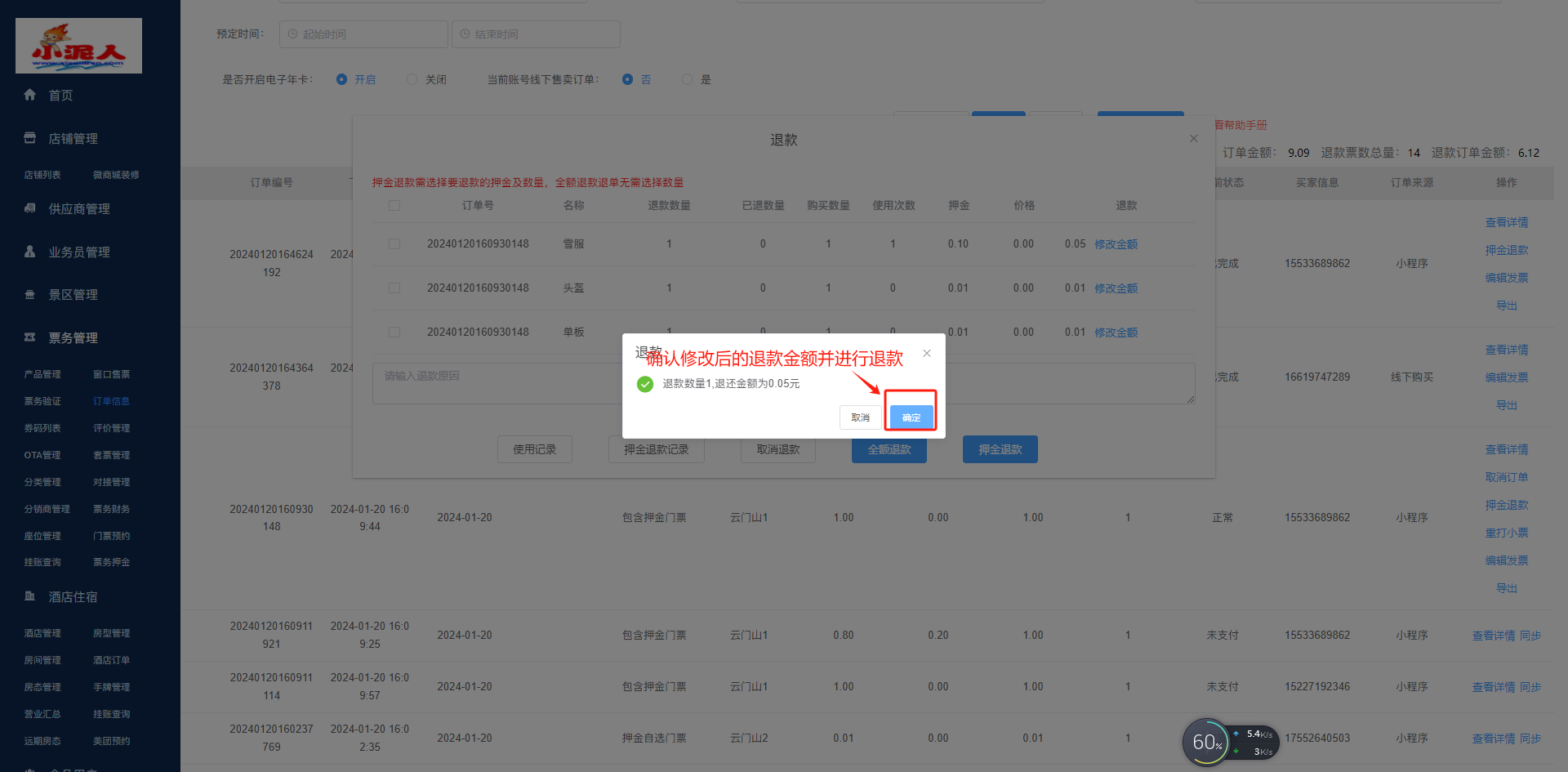This screenshot has height=772, width=1568.
Task: Check the checkbox for 雪服 row
Action: pos(394,244)
